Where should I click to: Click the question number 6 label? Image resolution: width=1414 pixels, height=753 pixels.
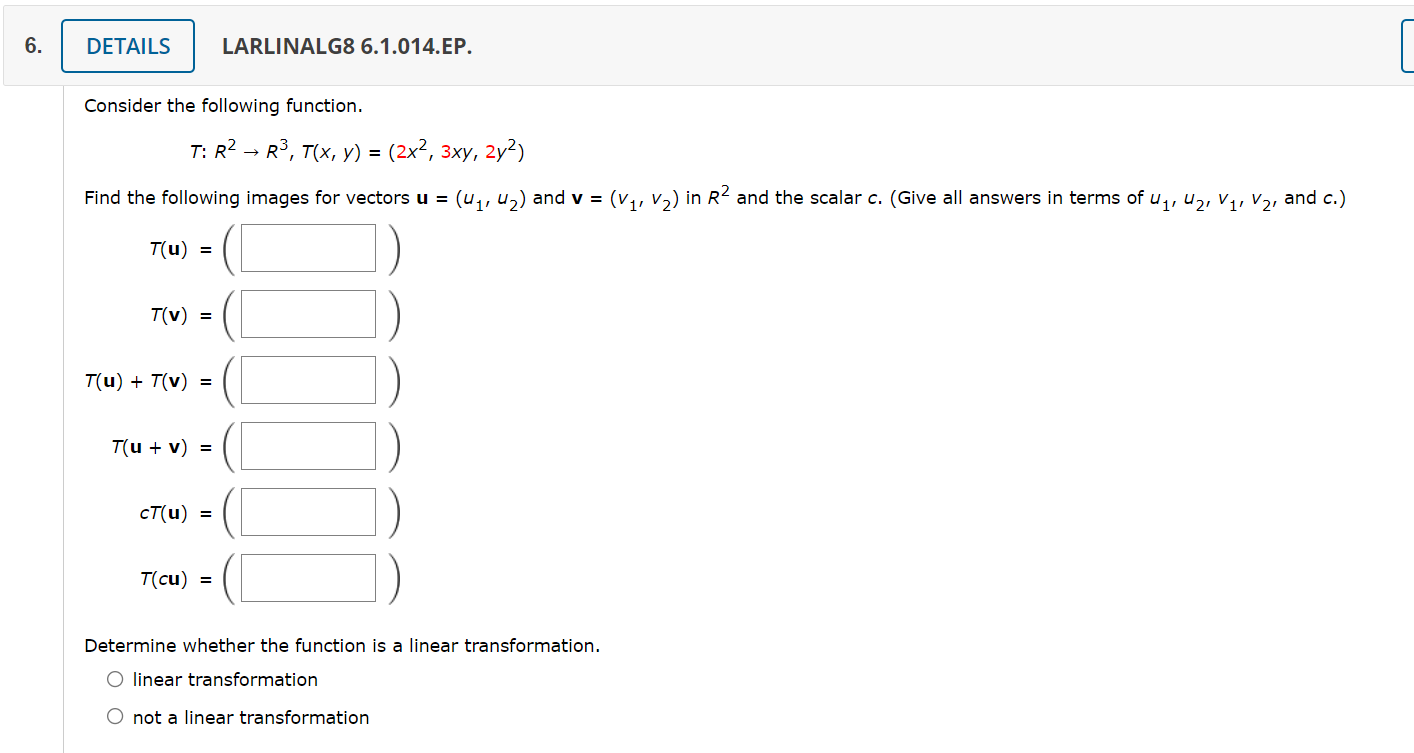click(x=31, y=44)
